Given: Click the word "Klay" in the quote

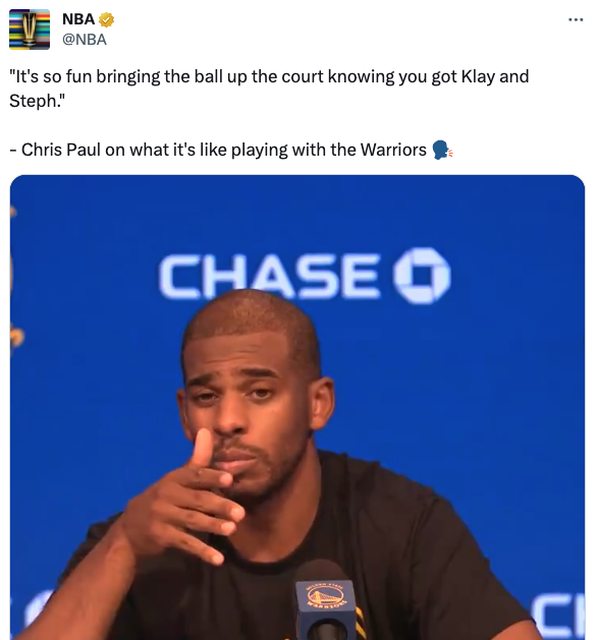Looking at the screenshot, I should tap(478, 77).
